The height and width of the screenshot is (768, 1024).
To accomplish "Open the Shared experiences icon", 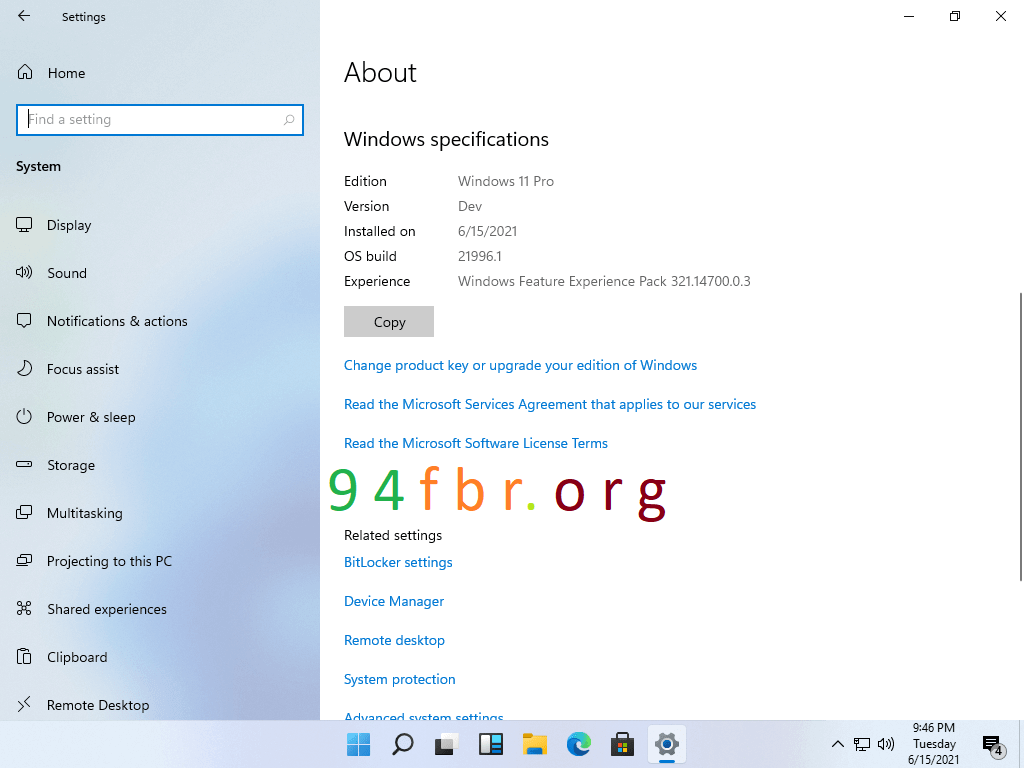I will pos(24,609).
